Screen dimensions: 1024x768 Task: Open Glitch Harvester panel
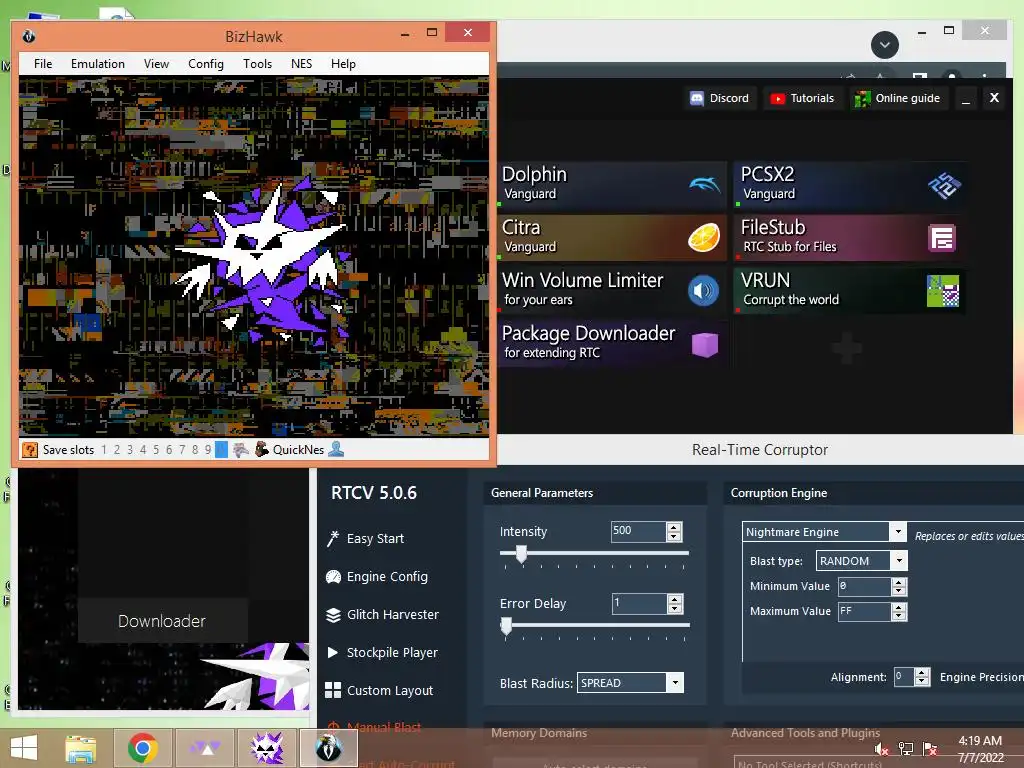click(x=383, y=615)
